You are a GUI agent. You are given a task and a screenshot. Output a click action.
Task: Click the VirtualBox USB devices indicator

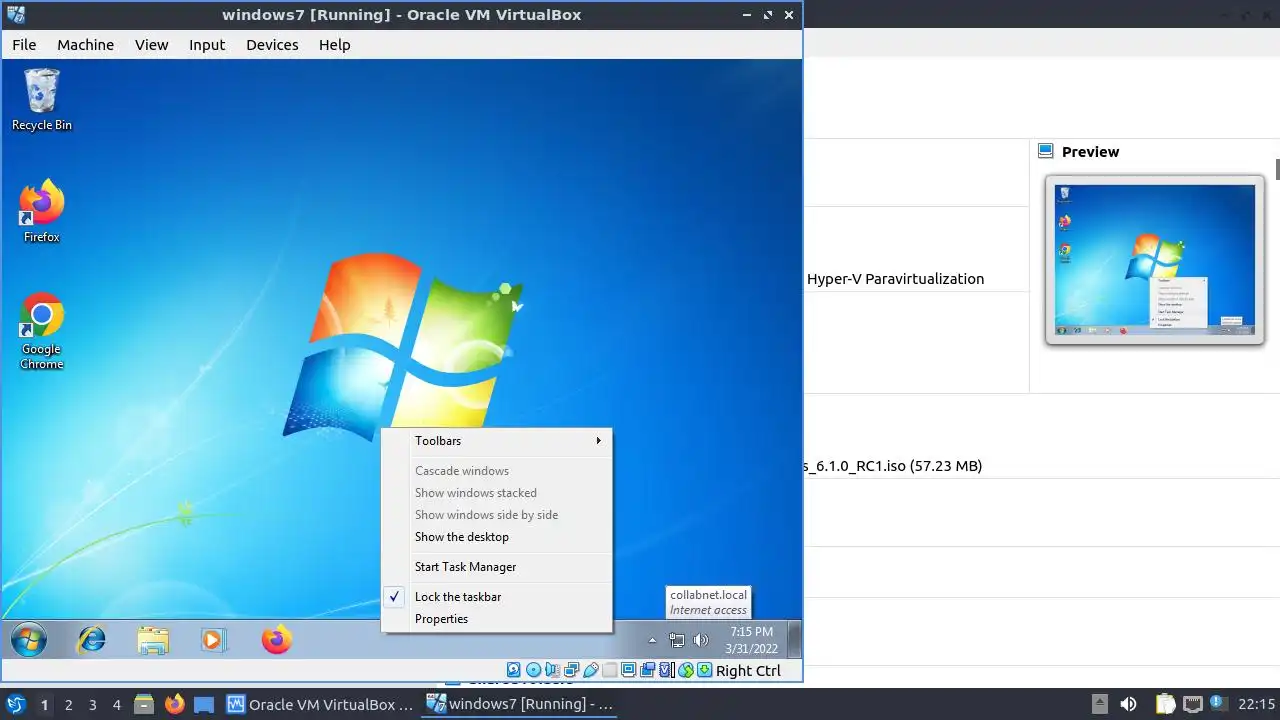click(x=590, y=670)
